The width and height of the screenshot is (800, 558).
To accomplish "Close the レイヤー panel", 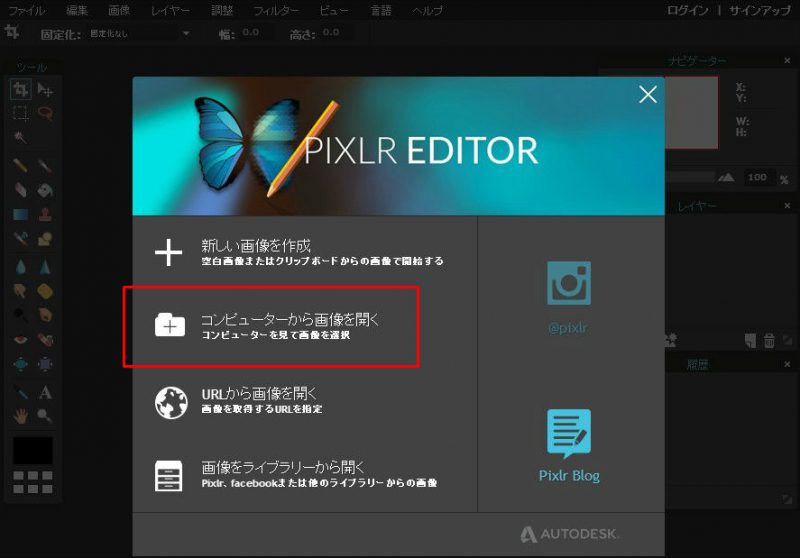I will point(787,206).
